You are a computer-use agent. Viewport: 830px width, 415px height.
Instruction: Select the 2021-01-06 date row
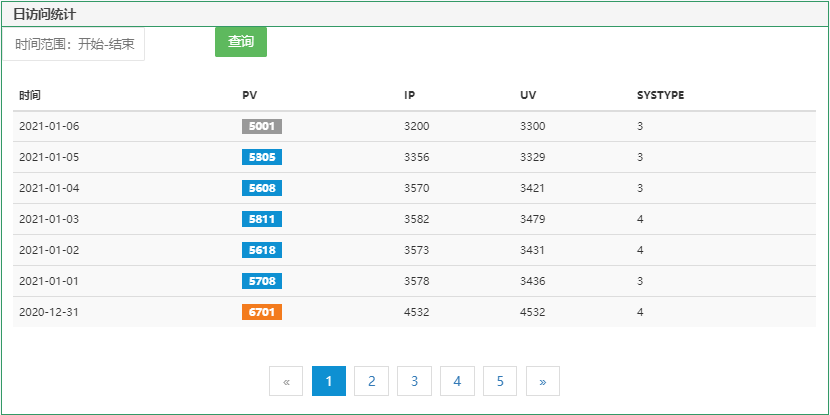click(x=49, y=126)
